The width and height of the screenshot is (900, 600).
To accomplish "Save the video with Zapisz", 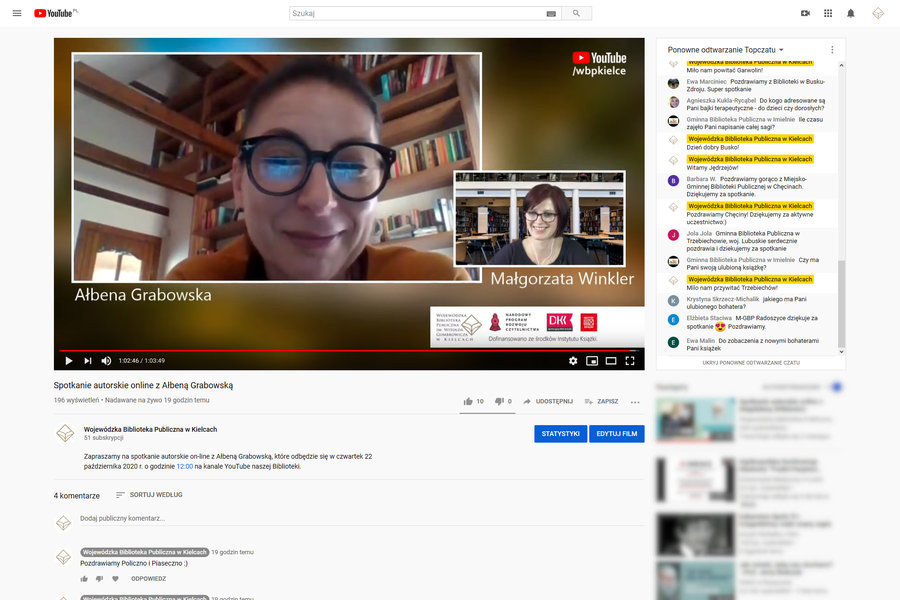I will point(601,401).
